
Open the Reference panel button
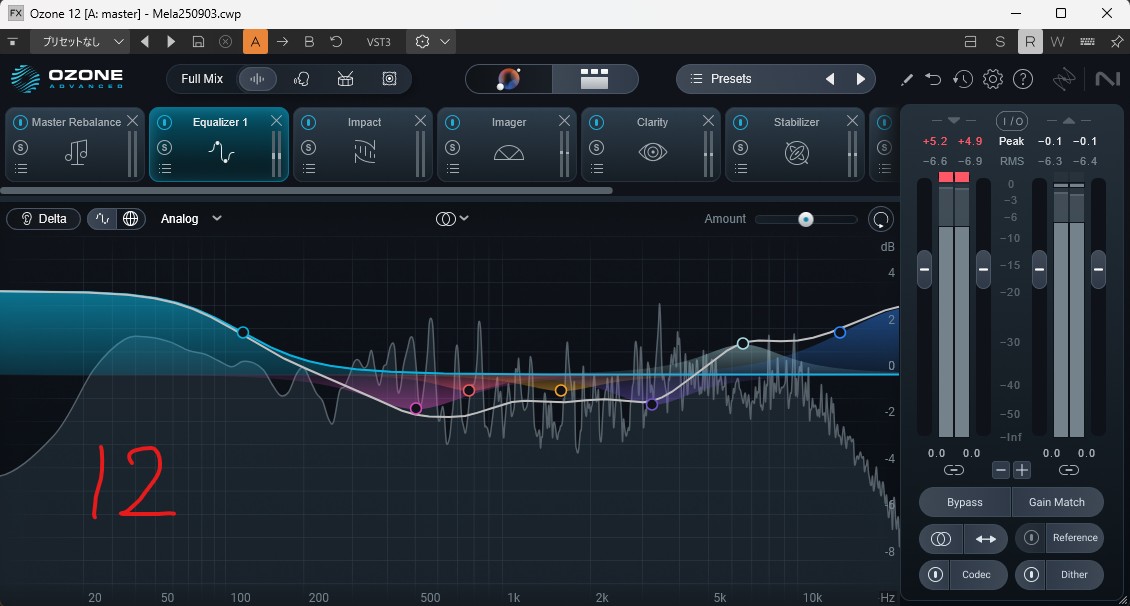1075,538
